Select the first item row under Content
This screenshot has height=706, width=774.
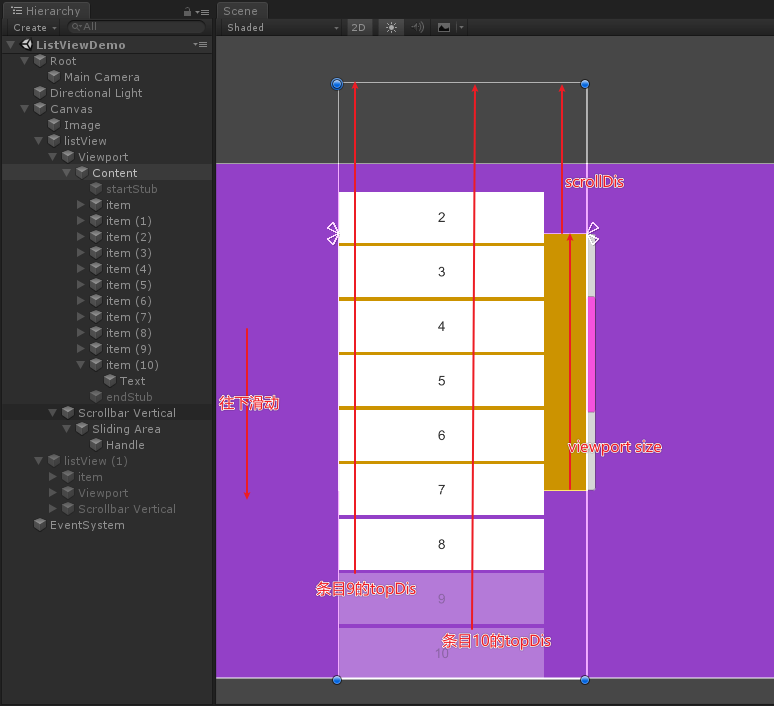118,205
